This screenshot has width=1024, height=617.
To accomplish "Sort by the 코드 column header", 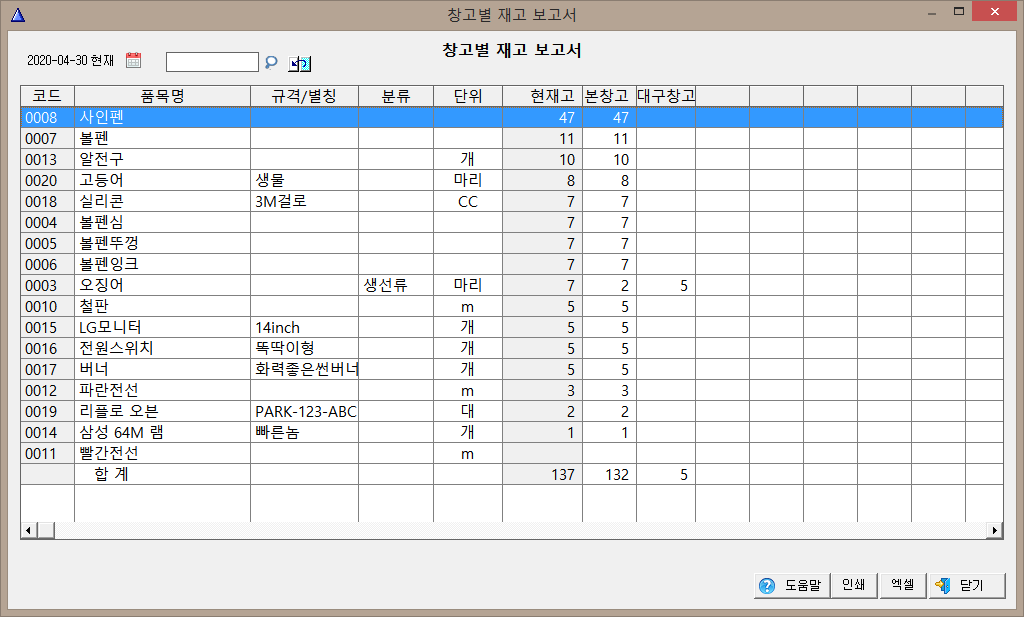I will pyautogui.click(x=47, y=96).
